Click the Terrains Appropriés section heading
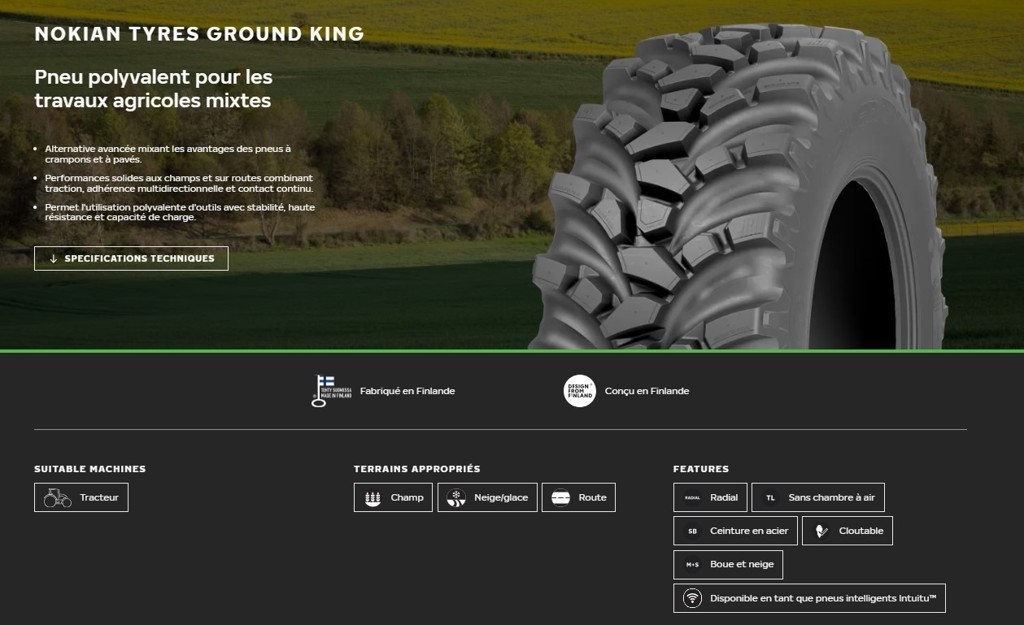Screen dimensions: 1024x625 pyautogui.click(x=417, y=469)
